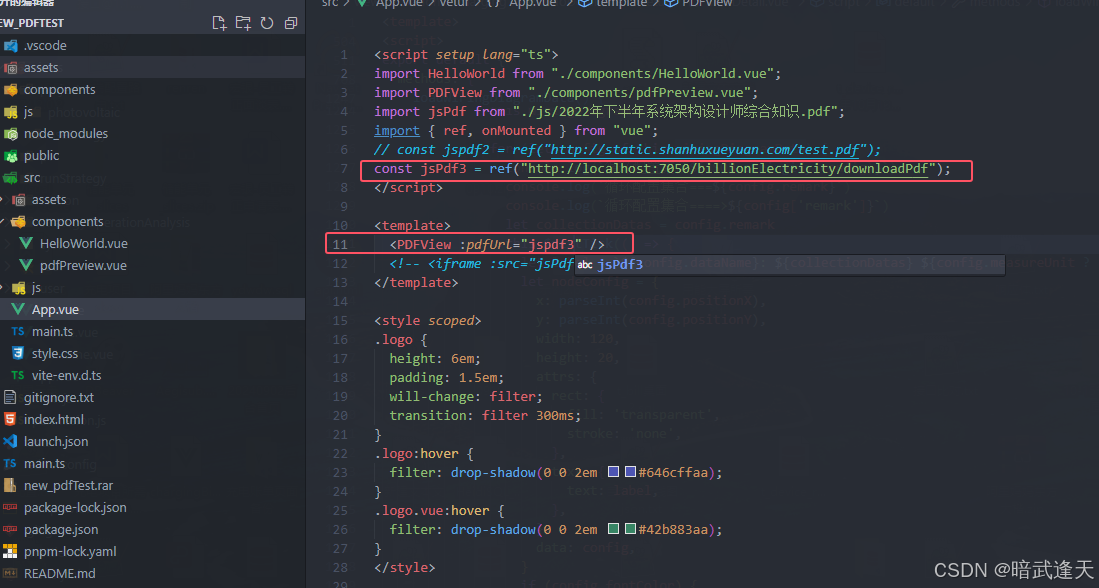The width and height of the screenshot is (1099, 588).
Task: Click the icon beside pnpm-lock.yaml
Action: click(x=10, y=552)
